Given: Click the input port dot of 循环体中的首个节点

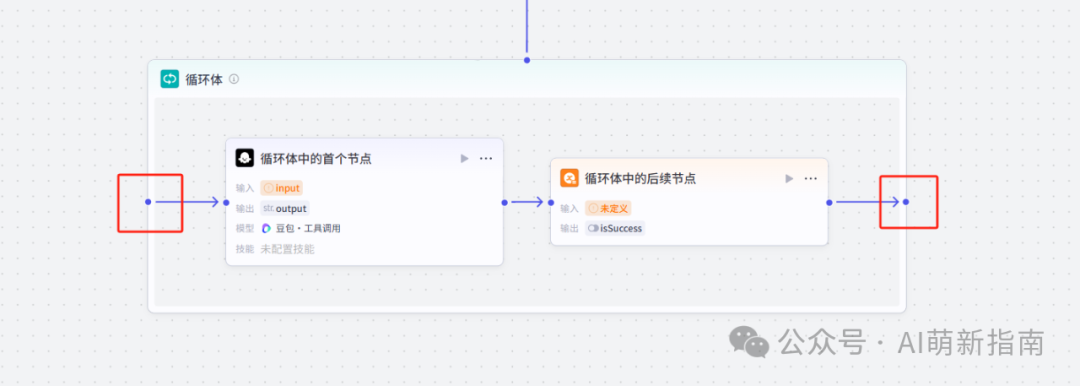Looking at the screenshot, I should tap(226, 202).
